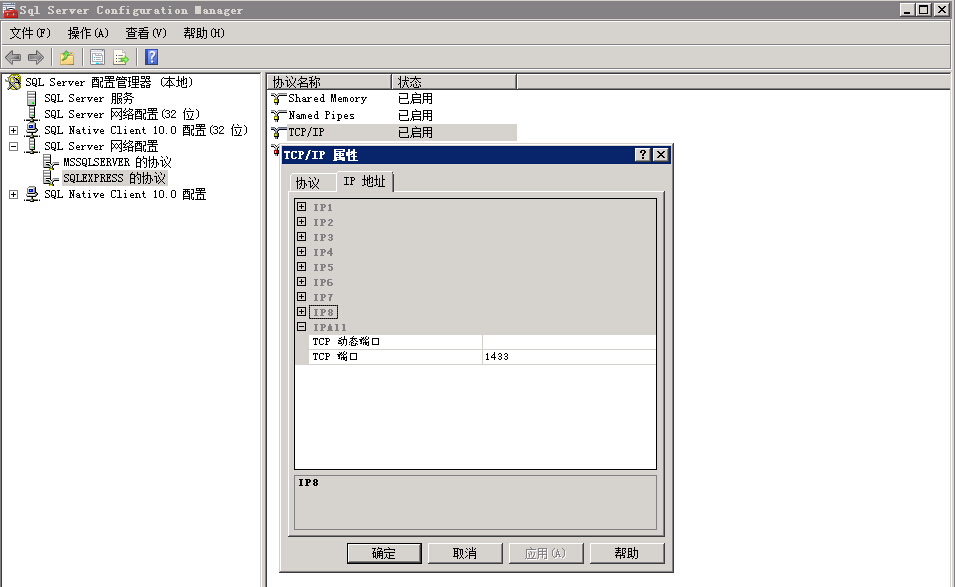Expand the IP8 node
955x587 pixels.
pyautogui.click(x=301, y=311)
